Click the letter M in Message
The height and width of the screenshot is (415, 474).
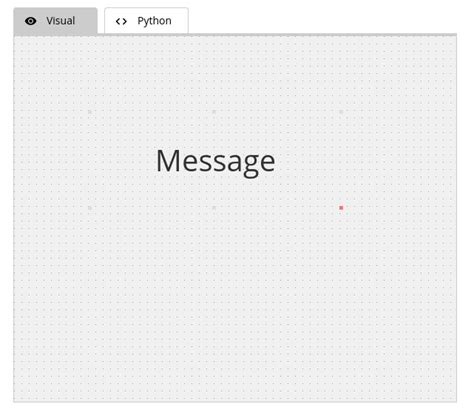click(x=168, y=161)
